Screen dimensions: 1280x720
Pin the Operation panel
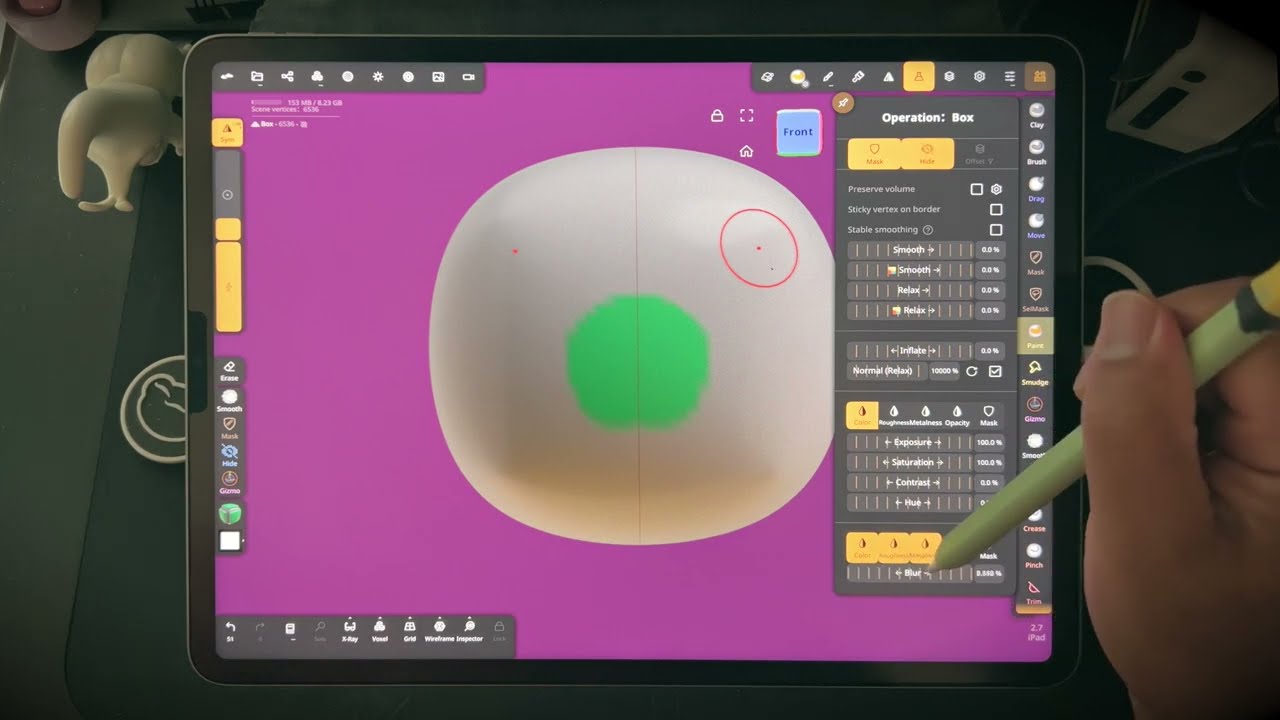(x=843, y=102)
